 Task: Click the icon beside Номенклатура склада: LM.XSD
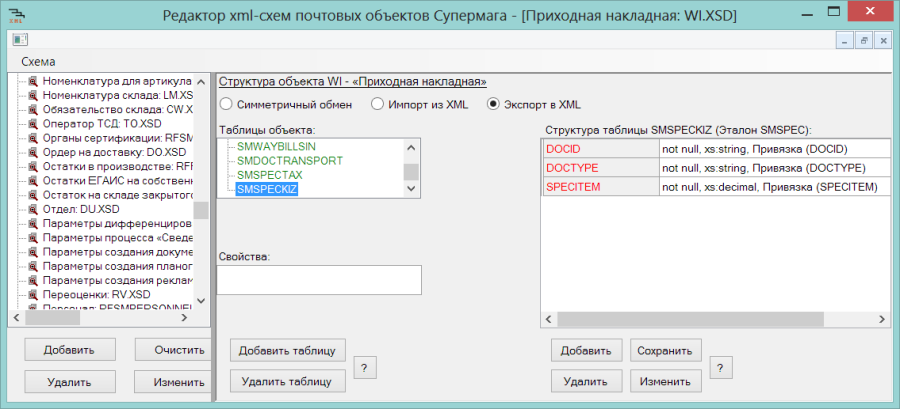34,95
